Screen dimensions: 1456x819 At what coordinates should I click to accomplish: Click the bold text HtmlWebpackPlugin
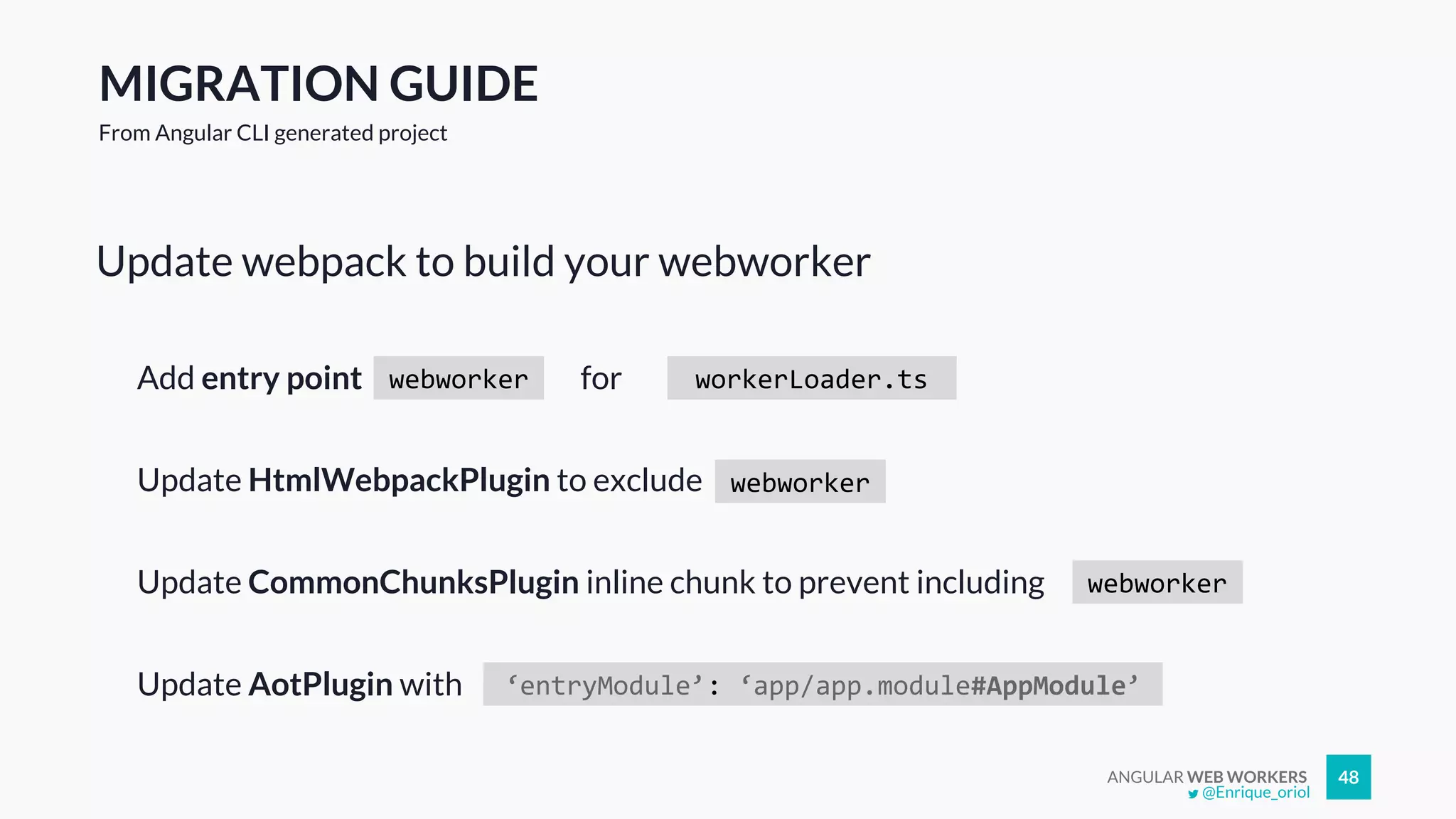[x=399, y=481]
